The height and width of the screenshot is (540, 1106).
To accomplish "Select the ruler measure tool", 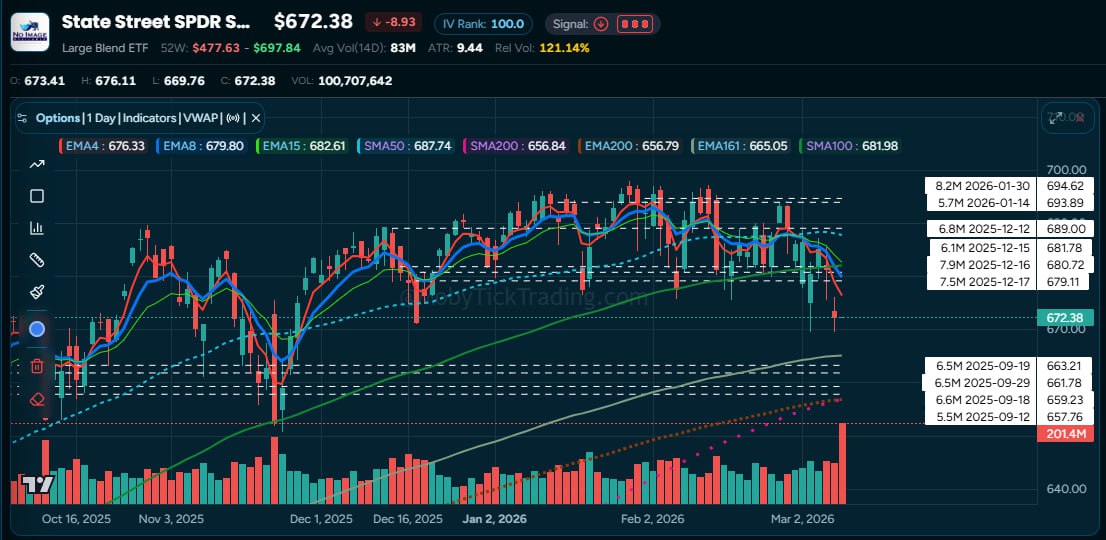I will click(37, 260).
